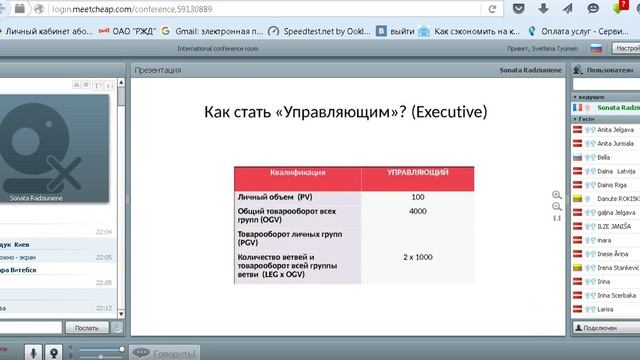This screenshot has height=360, width=640.
Task: Select Inese Āriņa in guest list
Action: click(606, 254)
